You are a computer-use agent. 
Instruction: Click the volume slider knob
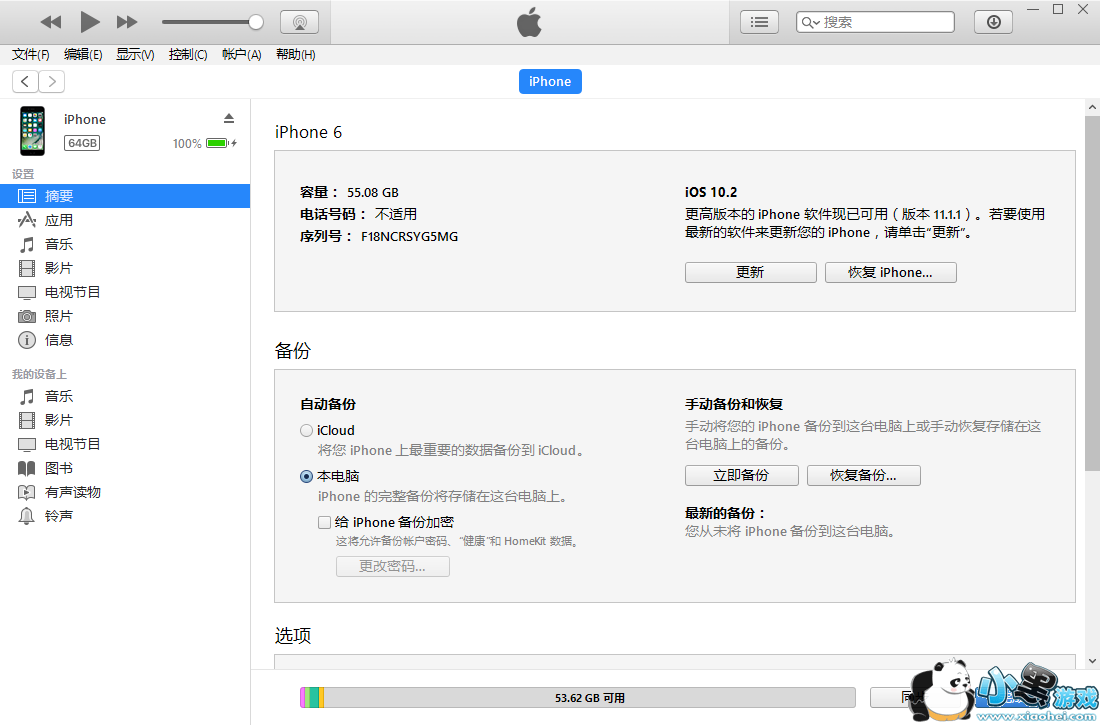click(x=256, y=22)
